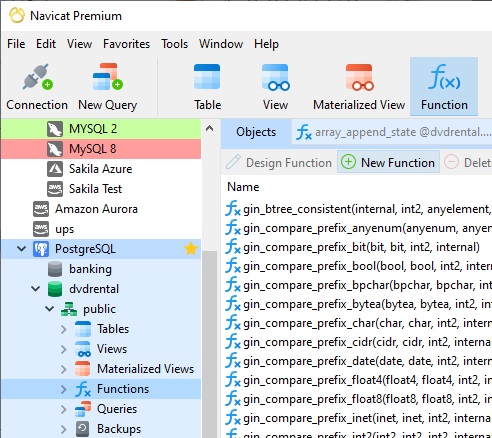Click the Tables node icon
The height and width of the screenshot is (438, 492).
pyautogui.click(x=83, y=329)
